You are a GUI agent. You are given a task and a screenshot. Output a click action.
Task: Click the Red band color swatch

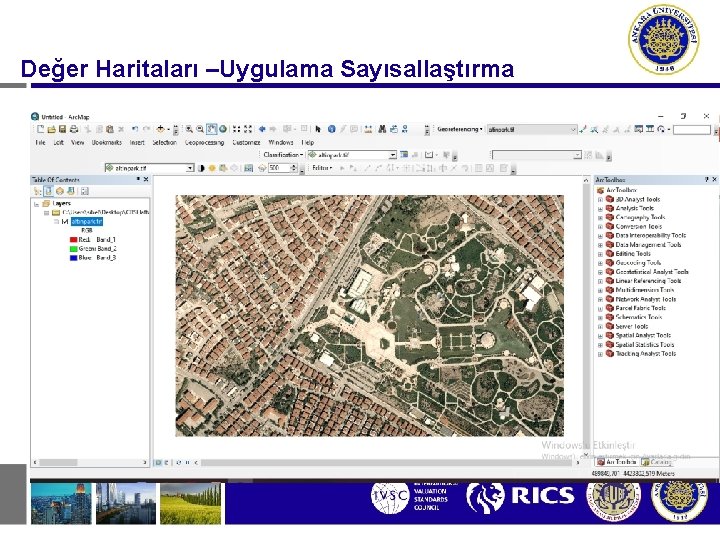[x=73, y=240]
